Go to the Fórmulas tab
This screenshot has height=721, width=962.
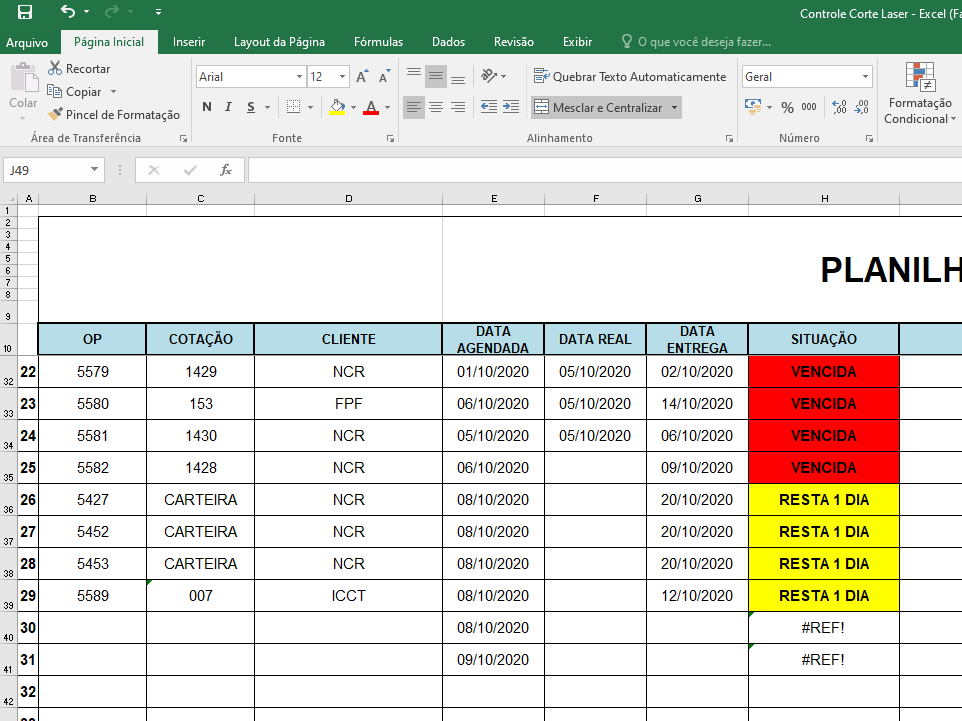[x=378, y=42]
